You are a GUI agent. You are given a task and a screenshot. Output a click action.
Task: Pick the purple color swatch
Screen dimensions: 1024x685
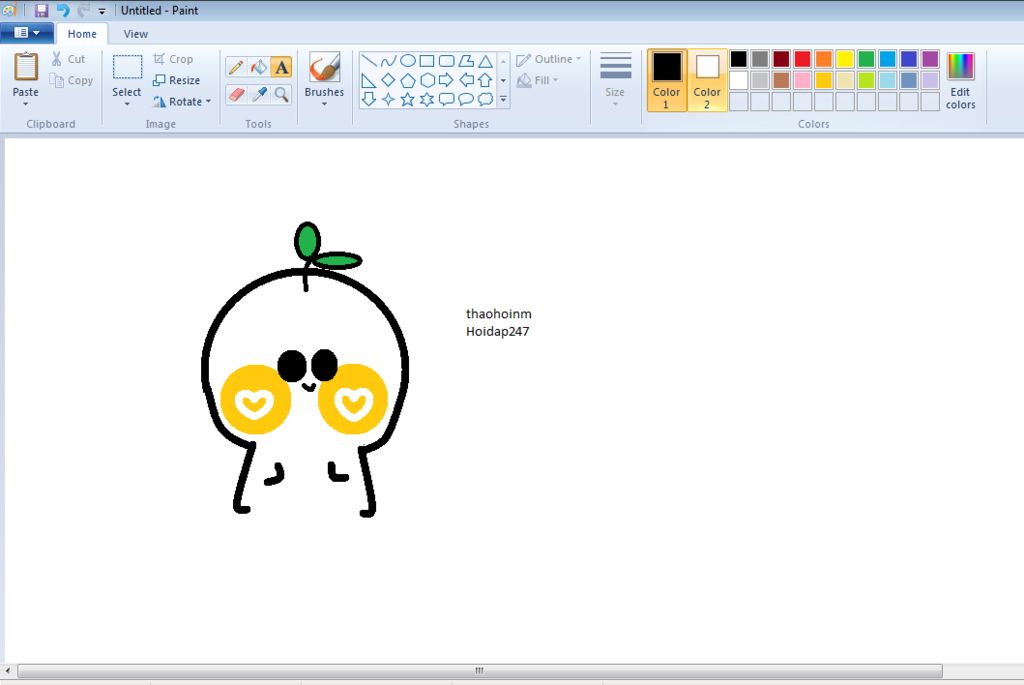(x=930, y=59)
